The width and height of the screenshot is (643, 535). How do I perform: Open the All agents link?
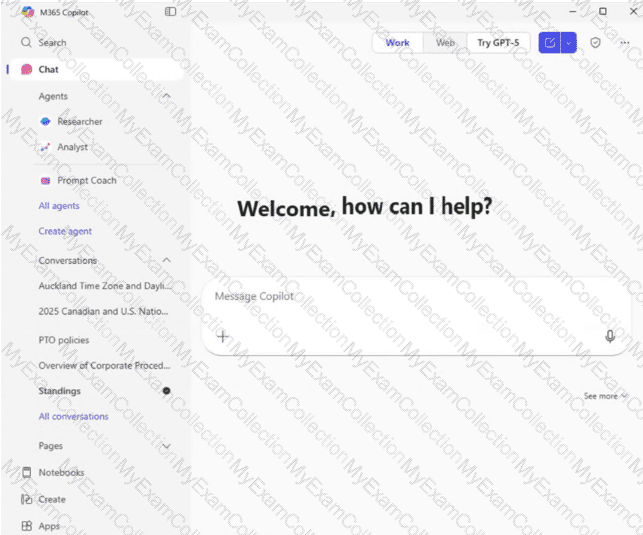pyautogui.click(x=59, y=206)
